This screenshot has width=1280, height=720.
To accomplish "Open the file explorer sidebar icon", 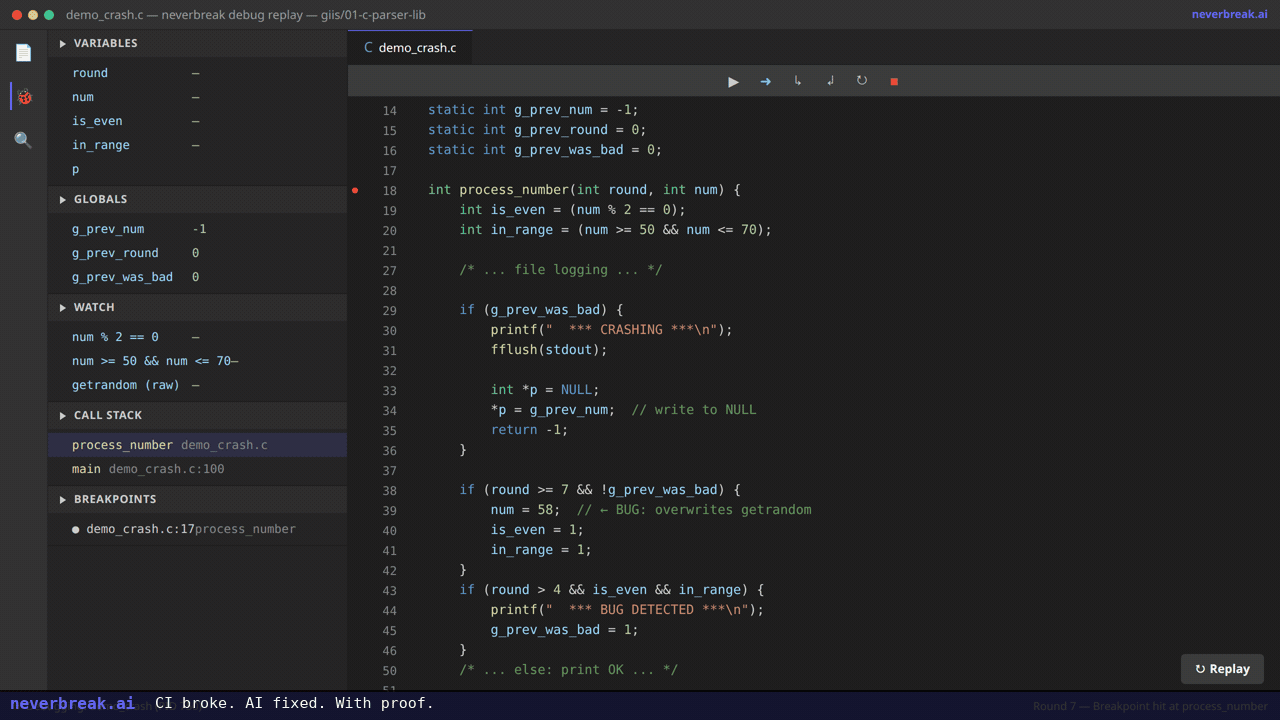I will (23, 52).
